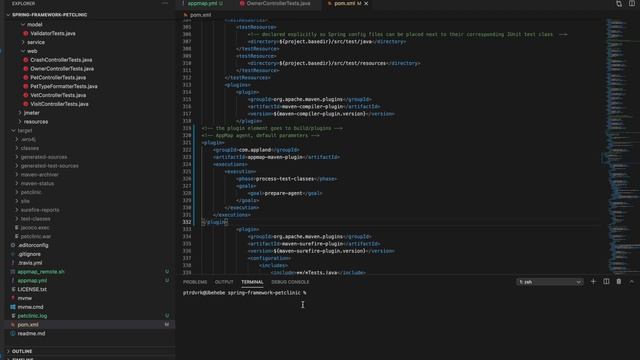Click in the terminal prompt input area
640x360 pixels.
408,293
